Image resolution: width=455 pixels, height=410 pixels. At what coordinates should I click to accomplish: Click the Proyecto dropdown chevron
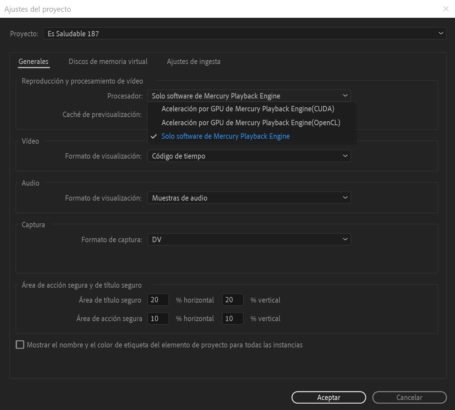tap(441, 34)
